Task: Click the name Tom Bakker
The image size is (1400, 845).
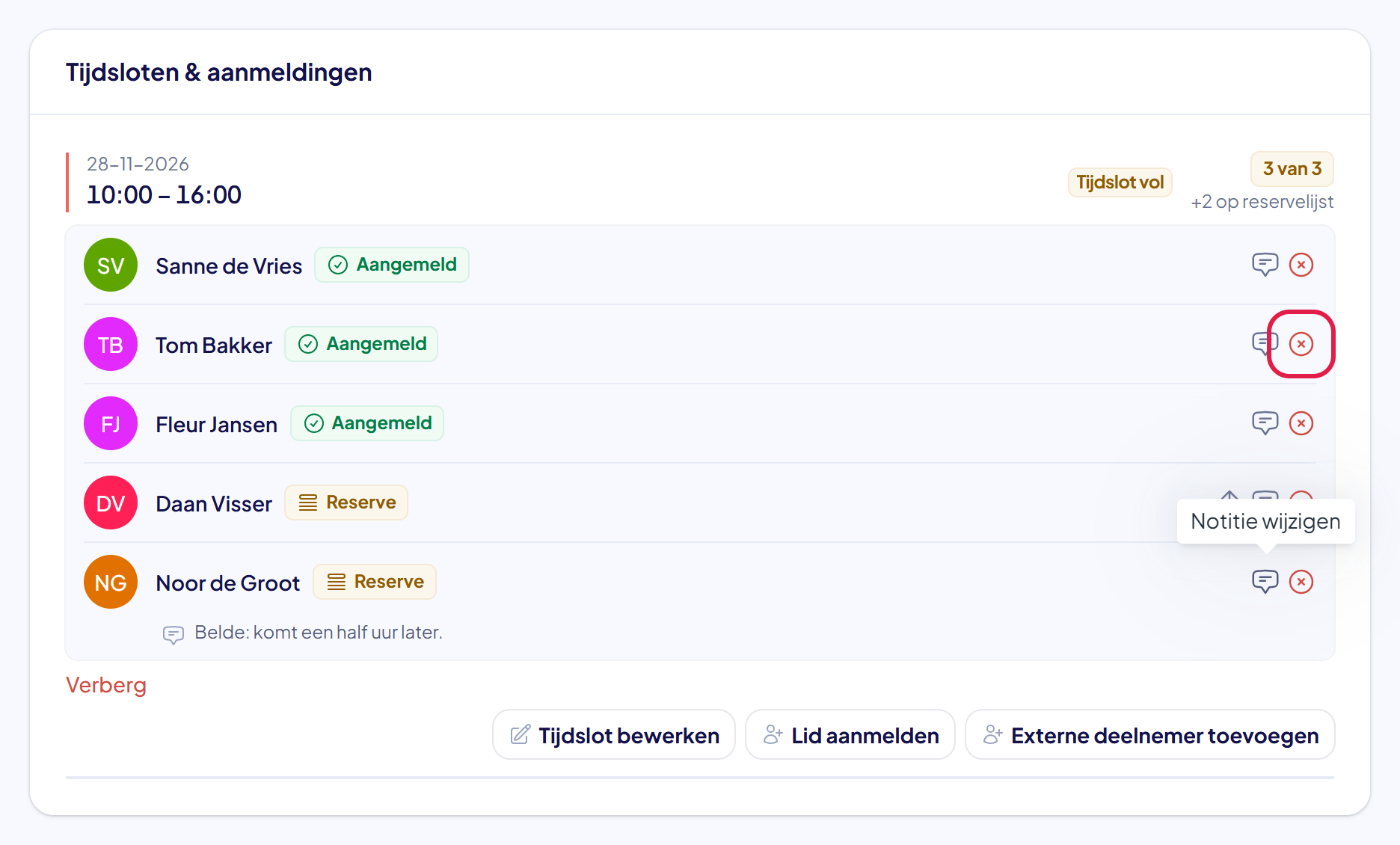Action: click(214, 345)
